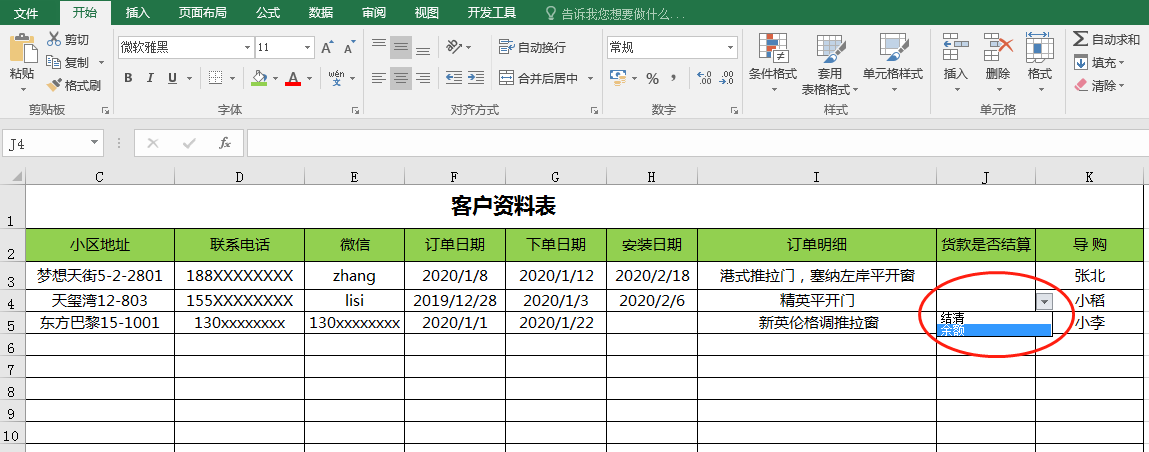Viewport: 1149px width, 452px height.
Task: Apply percent style
Action: point(652,78)
